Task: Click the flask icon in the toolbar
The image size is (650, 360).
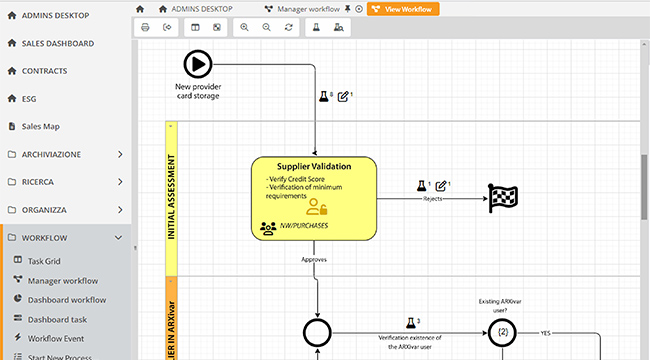Action: click(x=316, y=27)
